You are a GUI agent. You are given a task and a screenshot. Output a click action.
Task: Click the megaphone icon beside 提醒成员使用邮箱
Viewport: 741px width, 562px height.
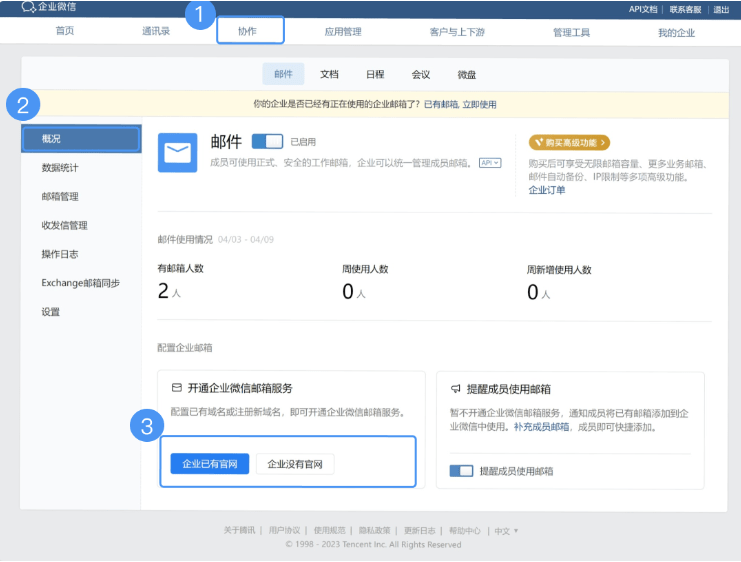click(455, 389)
